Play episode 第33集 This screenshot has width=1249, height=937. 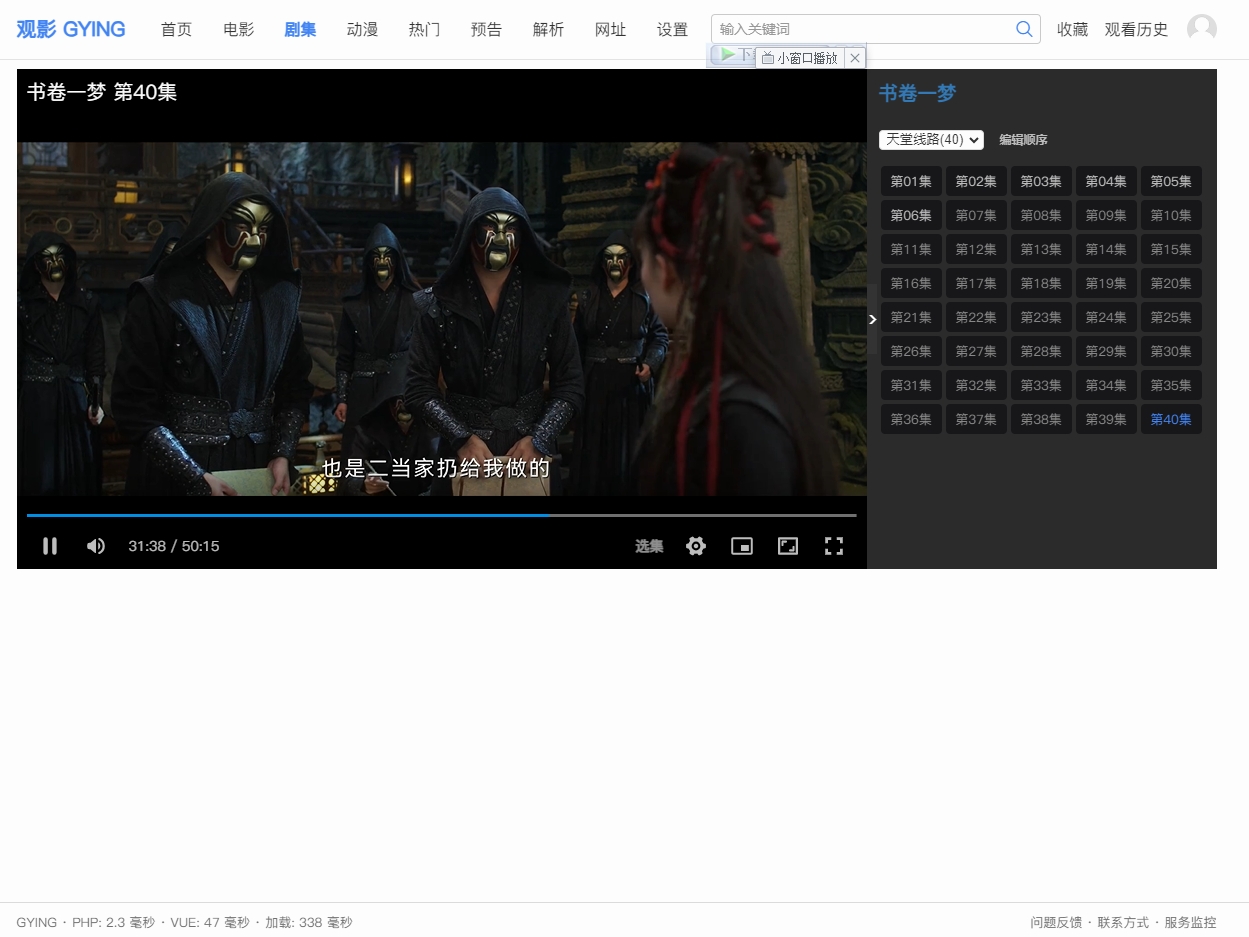[1041, 385]
